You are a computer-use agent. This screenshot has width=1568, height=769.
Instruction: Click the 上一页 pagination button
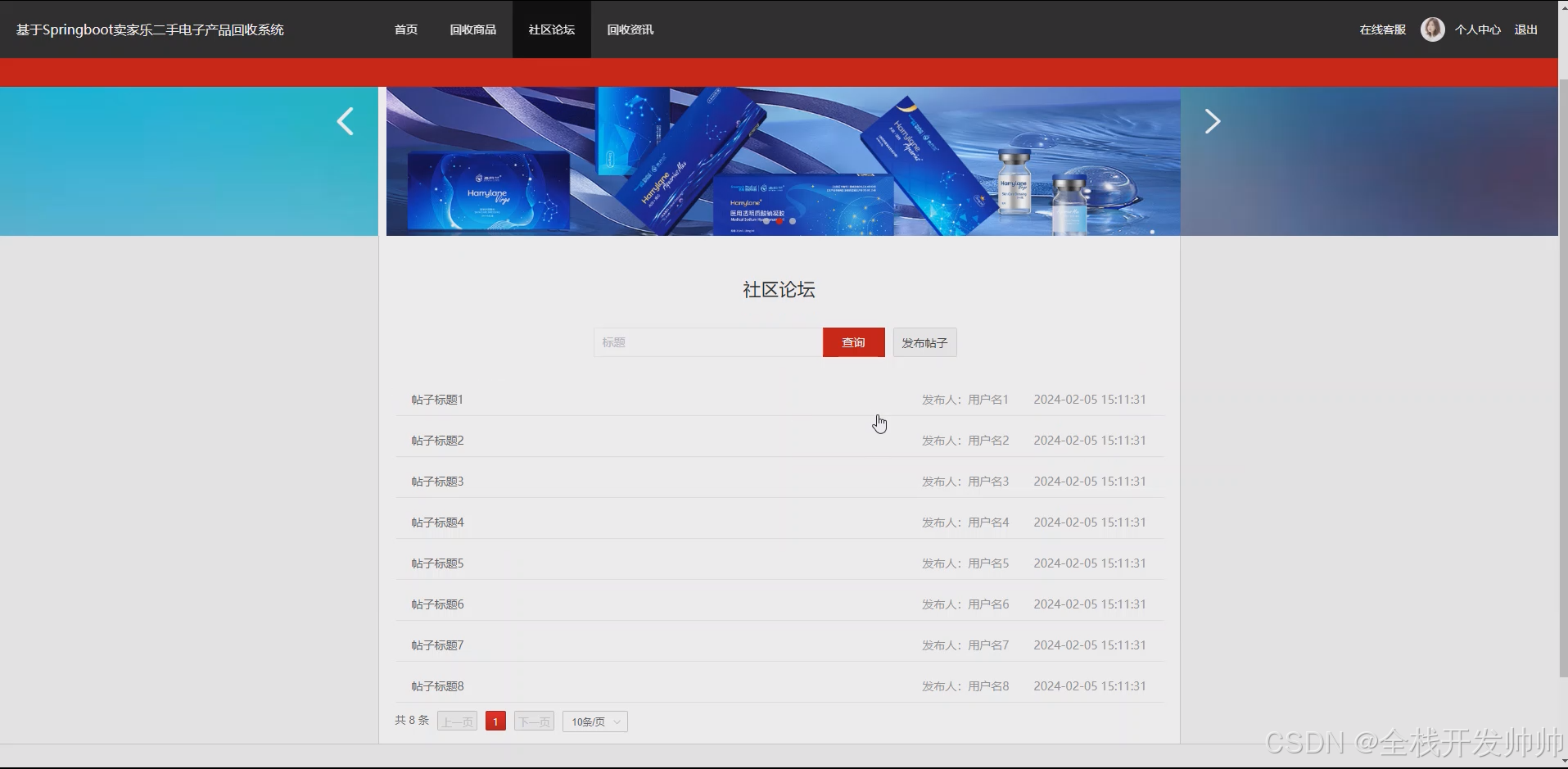(458, 722)
